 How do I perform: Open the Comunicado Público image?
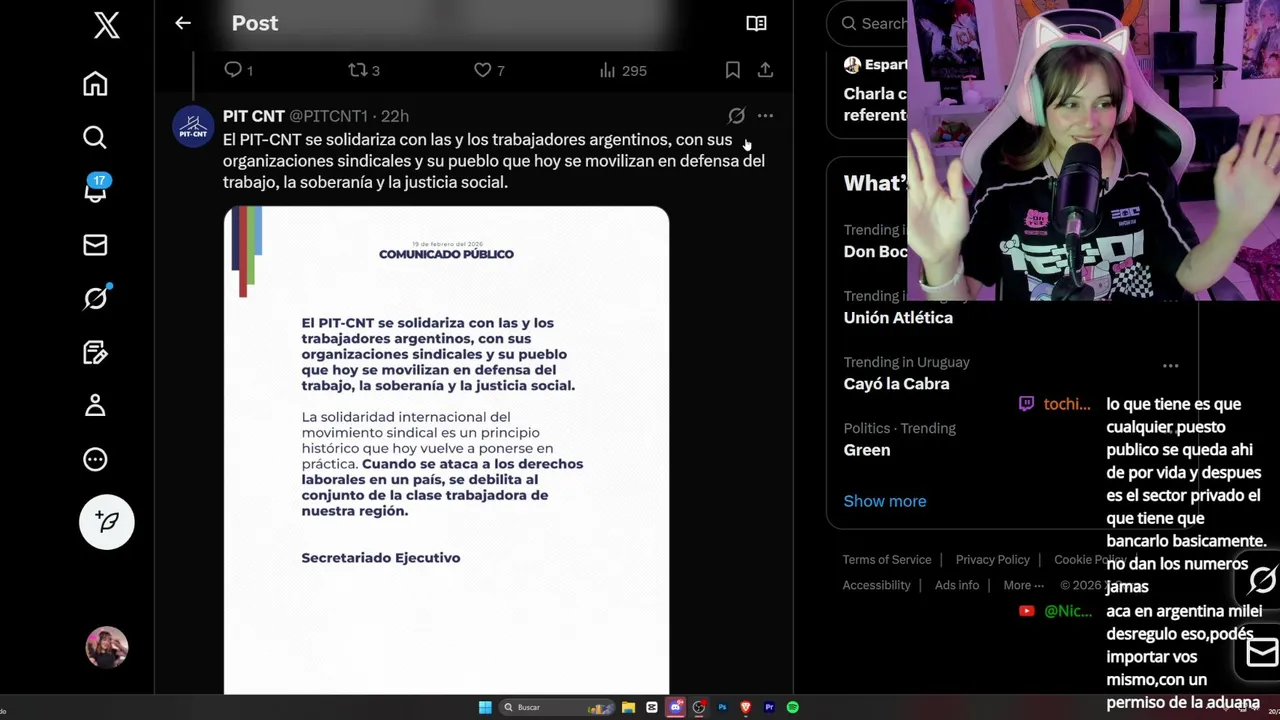click(x=446, y=450)
